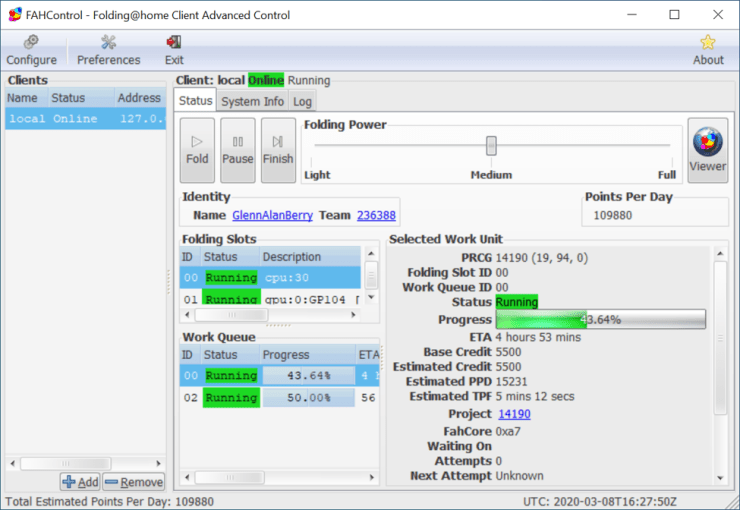Click Work Queue Progress column header
Image resolution: width=740 pixels, height=510 pixels.
coord(307,355)
